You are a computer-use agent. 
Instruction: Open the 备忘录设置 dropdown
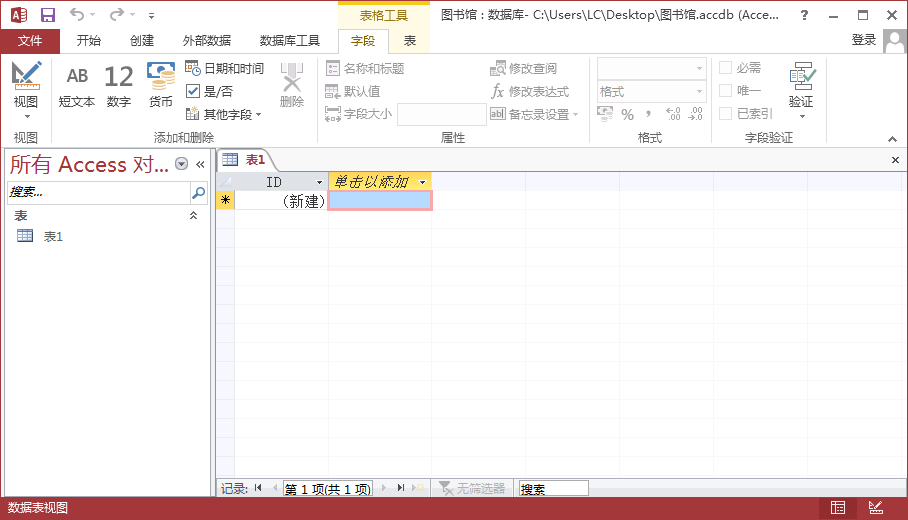coord(534,114)
